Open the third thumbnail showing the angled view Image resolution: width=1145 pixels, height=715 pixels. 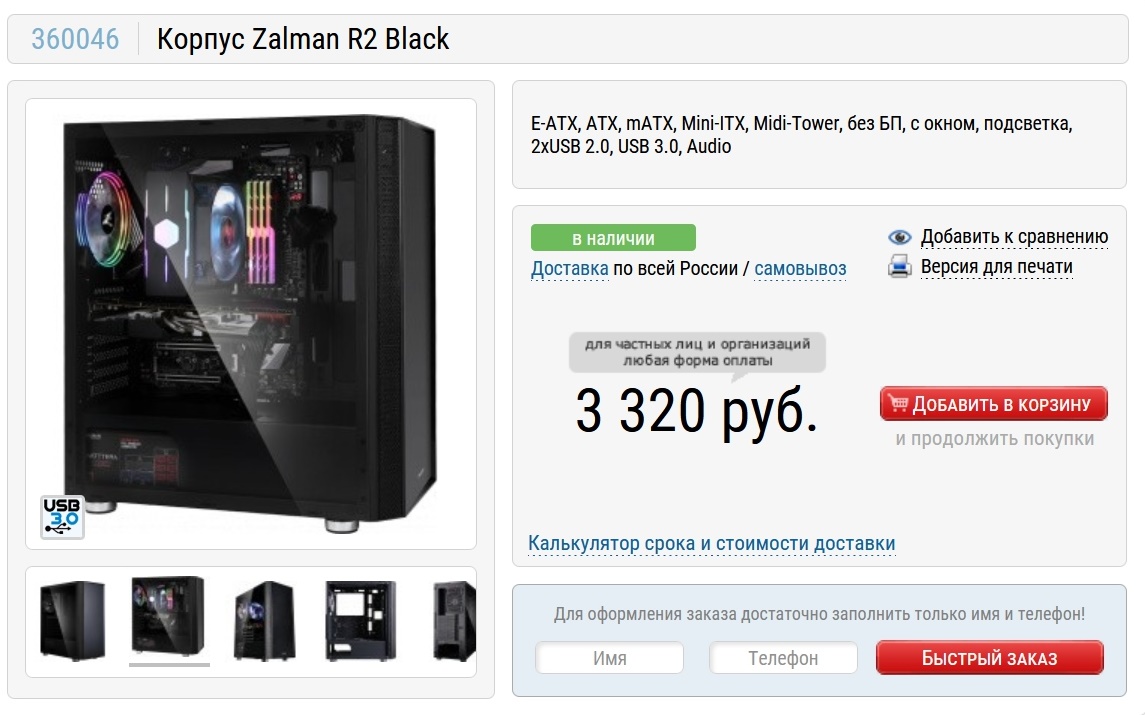(x=264, y=621)
